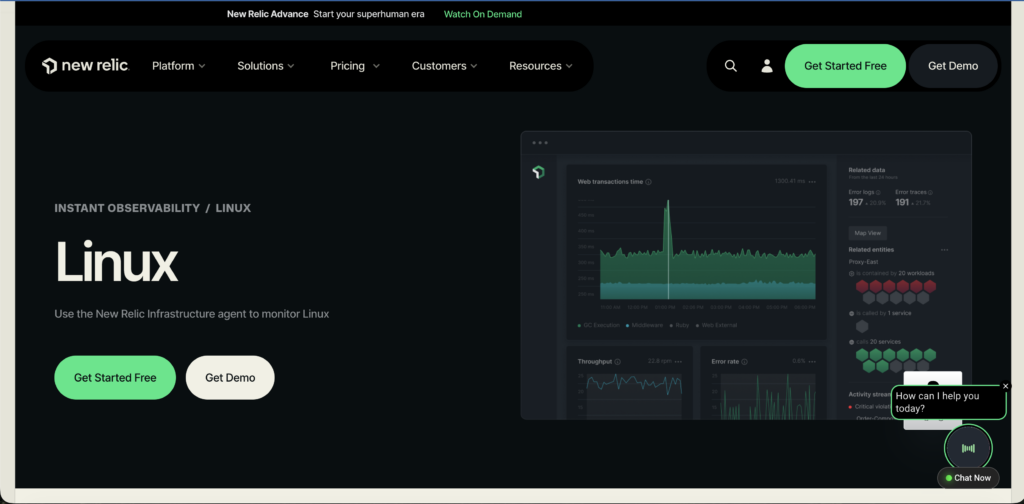Screen dimensions: 1024x504
Task: Open the chat voice assistant bubble
Action: point(968,448)
